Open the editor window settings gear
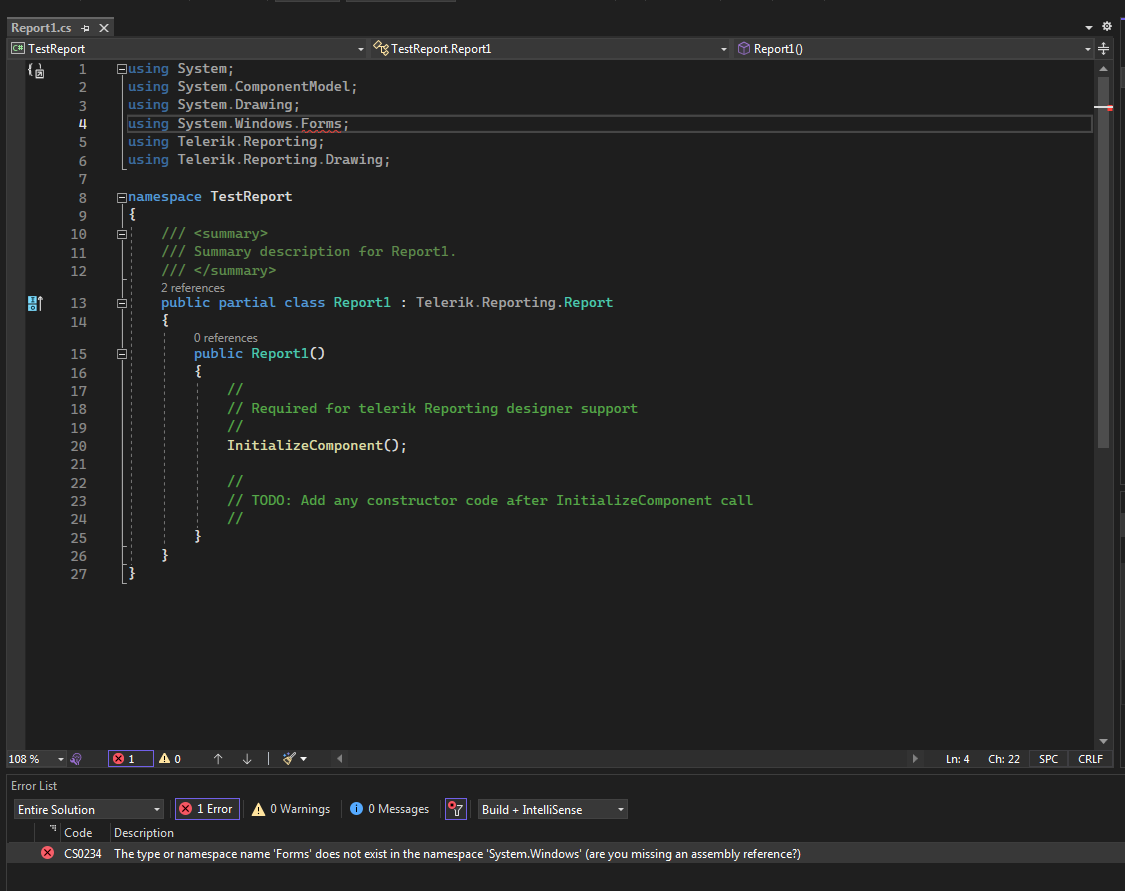 coord(1106,27)
